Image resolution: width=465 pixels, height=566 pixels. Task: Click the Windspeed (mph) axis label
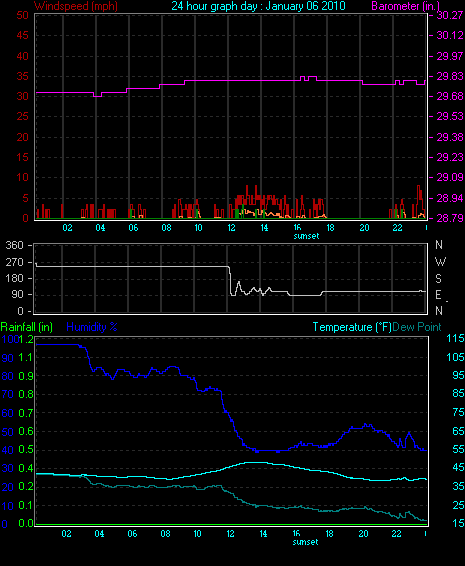click(76, 6)
